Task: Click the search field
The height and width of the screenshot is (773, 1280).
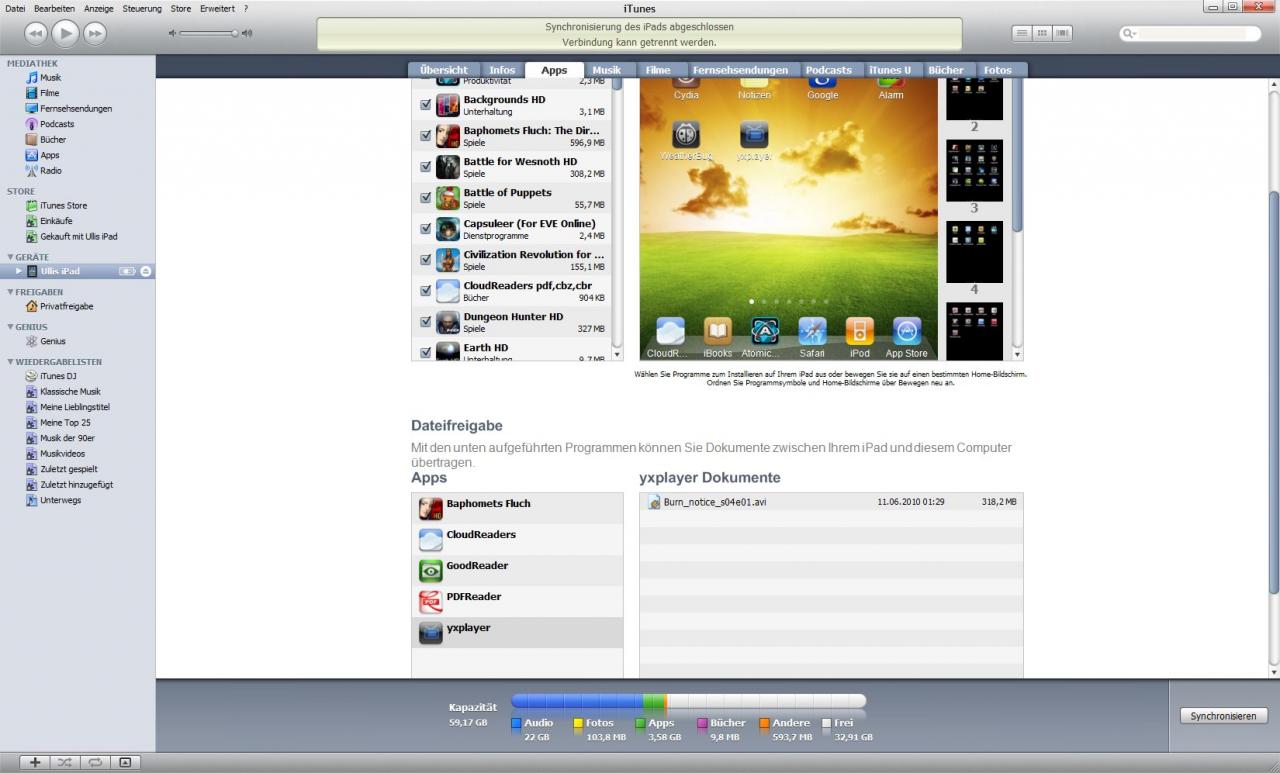Action: click(x=1190, y=33)
